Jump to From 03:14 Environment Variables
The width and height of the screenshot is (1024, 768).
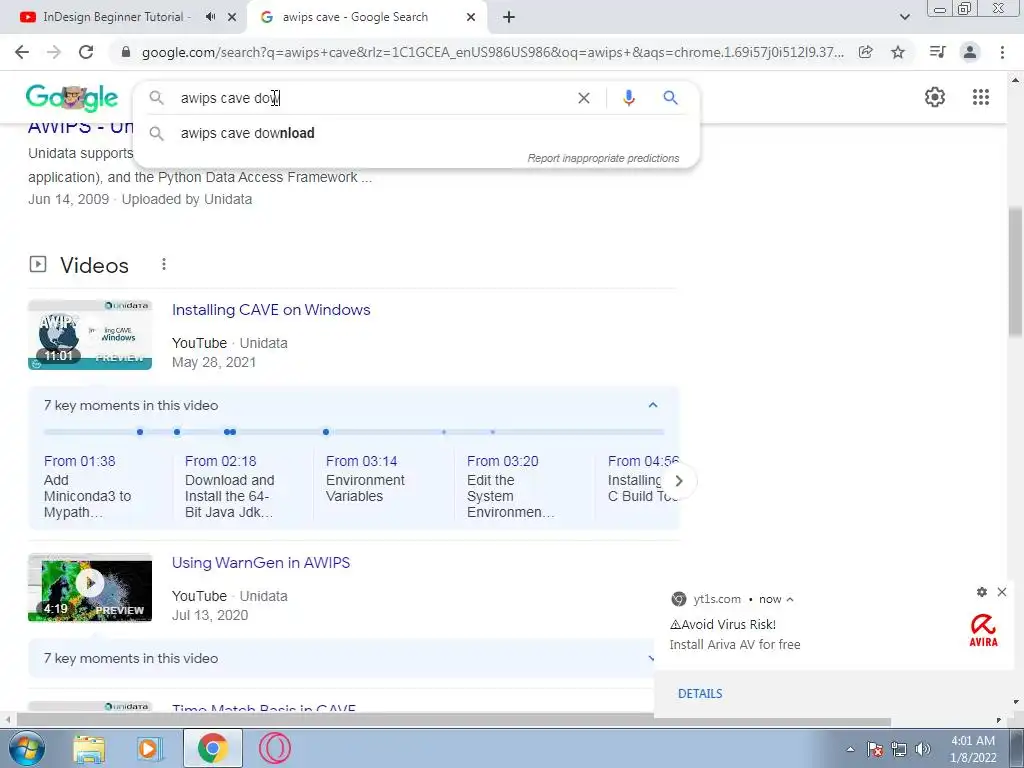coord(366,479)
